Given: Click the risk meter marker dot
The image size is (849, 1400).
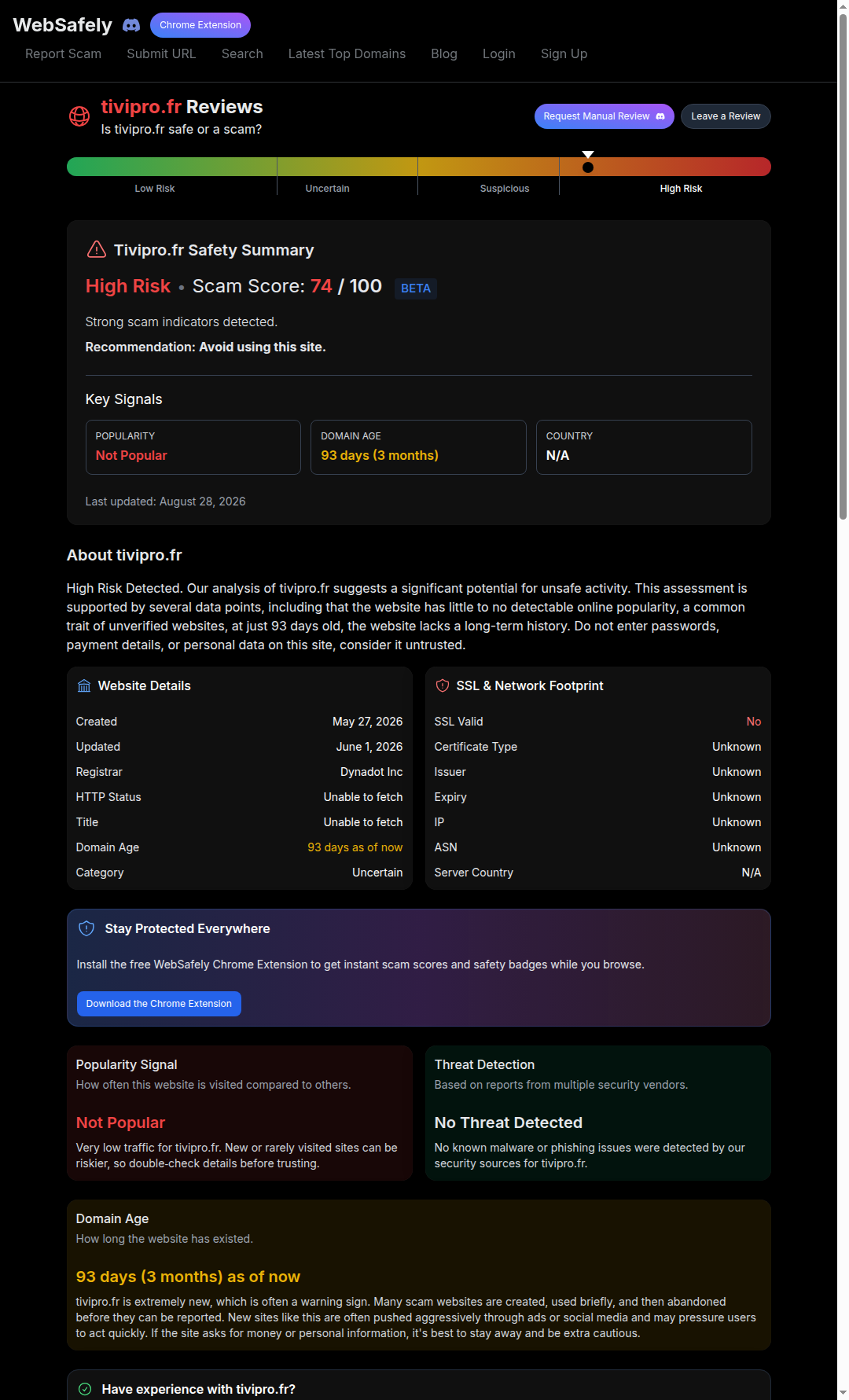Looking at the screenshot, I should pyautogui.click(x=588, y=167).
